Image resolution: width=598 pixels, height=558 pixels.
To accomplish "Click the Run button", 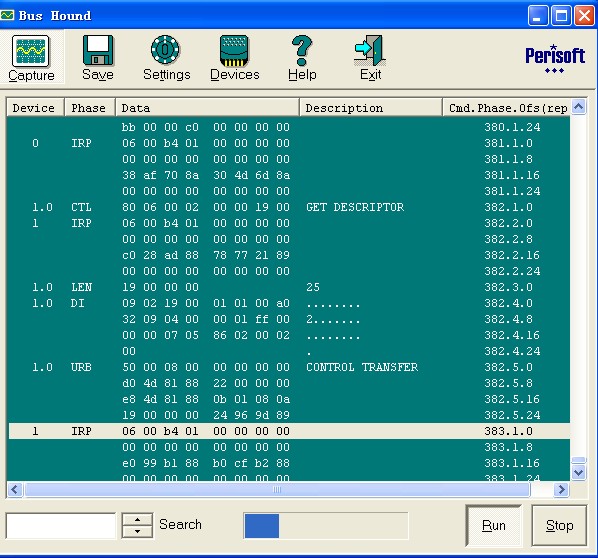I will click(x=494, y=525).
